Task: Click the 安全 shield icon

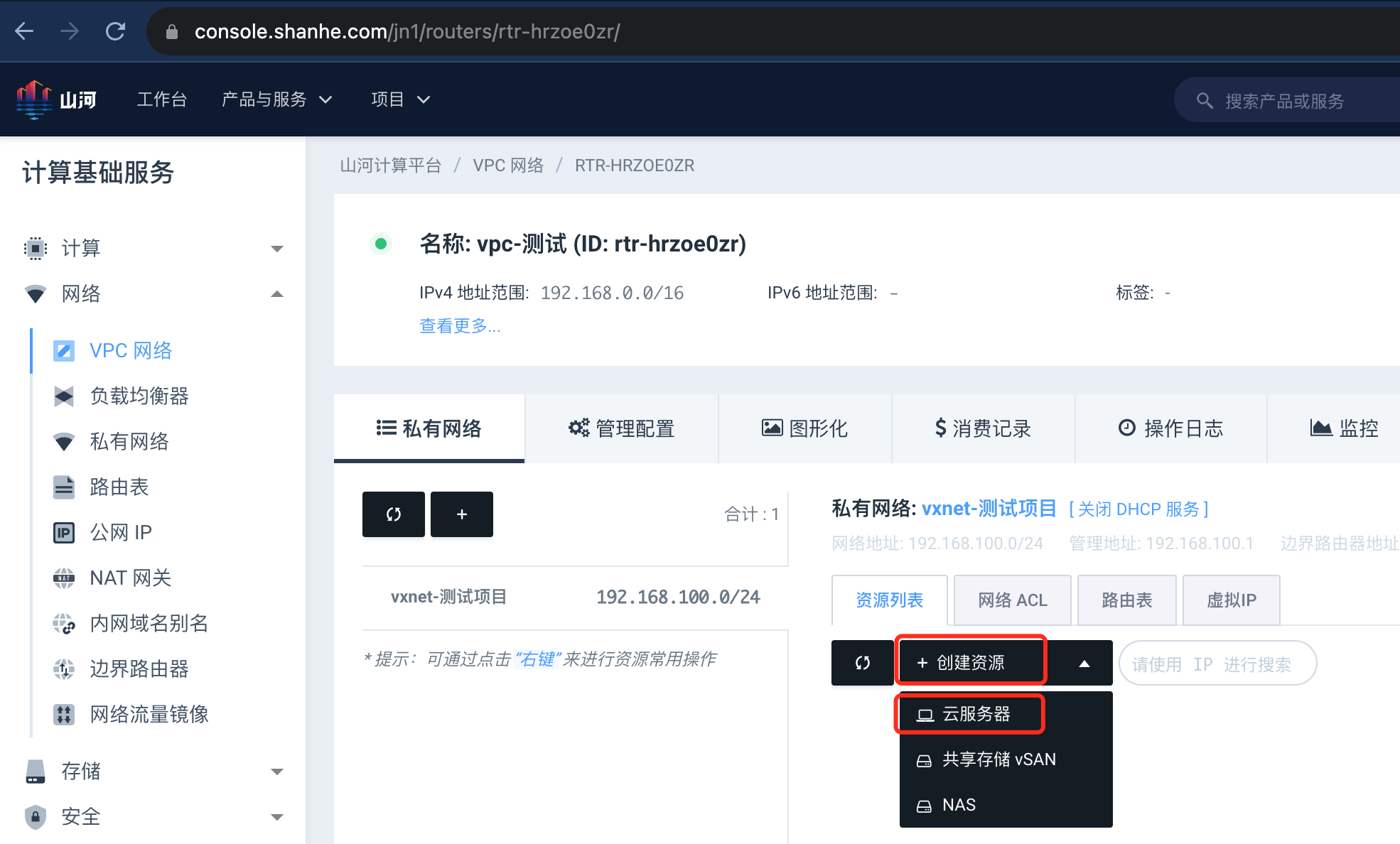Action: pos(35,816)
